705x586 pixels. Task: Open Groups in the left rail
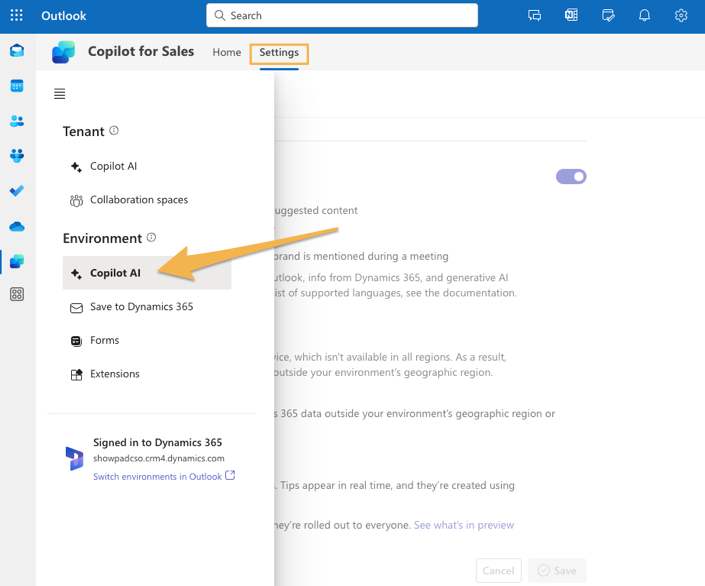pyautogui.click(x=17, y=156)
